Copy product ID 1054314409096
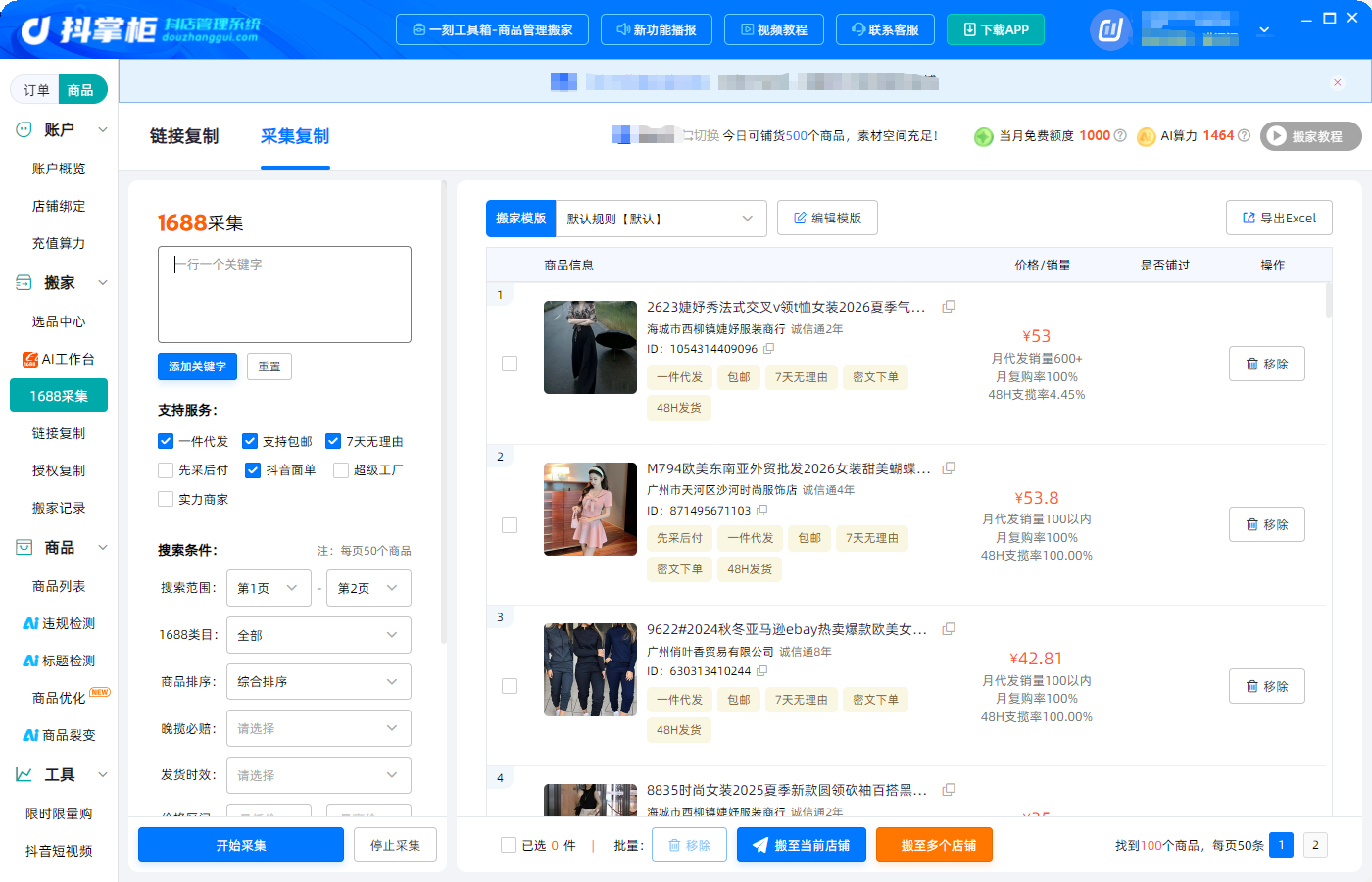Screen dimensions: 1372x882 click(769, 349)
